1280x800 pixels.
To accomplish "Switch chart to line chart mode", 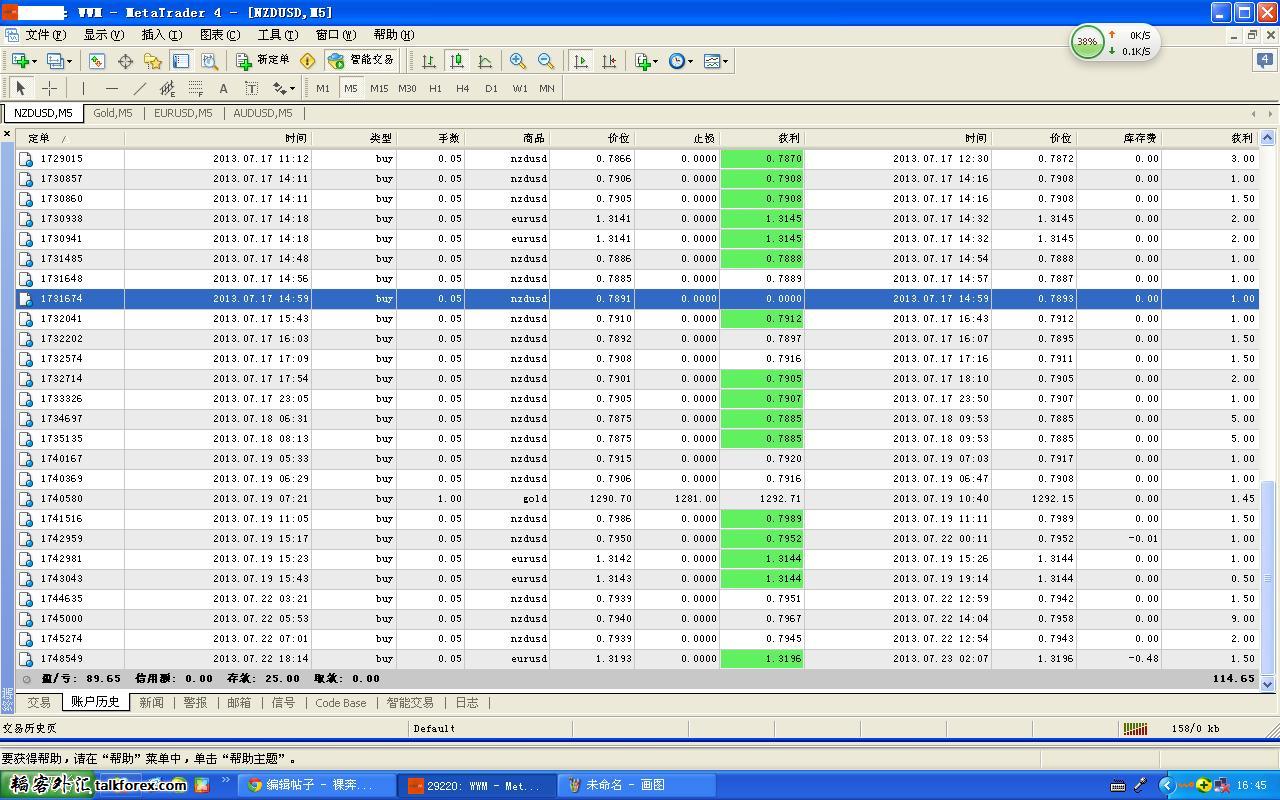I will coord(485,61).
